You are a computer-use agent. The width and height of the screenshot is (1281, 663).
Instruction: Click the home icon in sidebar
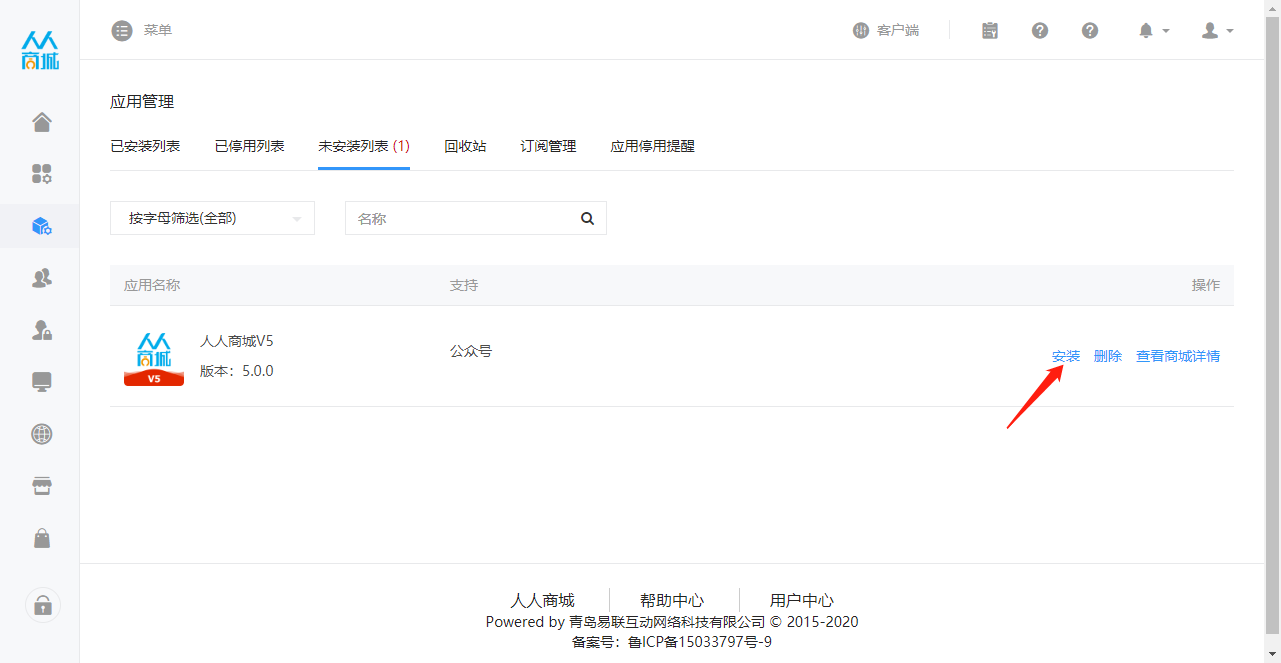pos(42,122)
